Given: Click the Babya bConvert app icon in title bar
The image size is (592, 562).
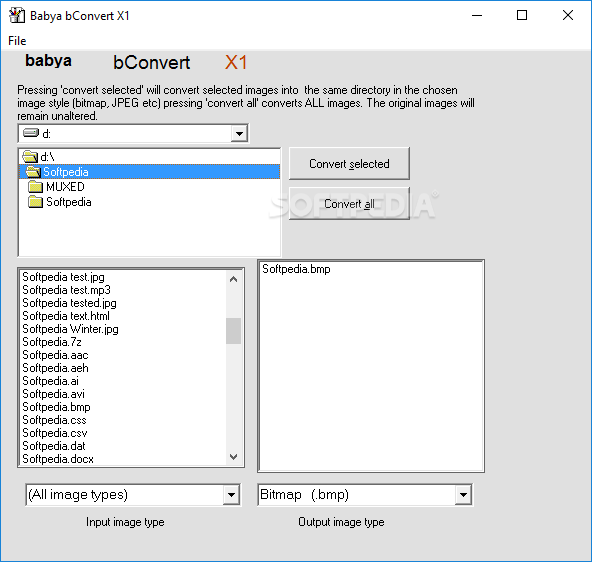Looking at the screenshot, I should (17, 15).
